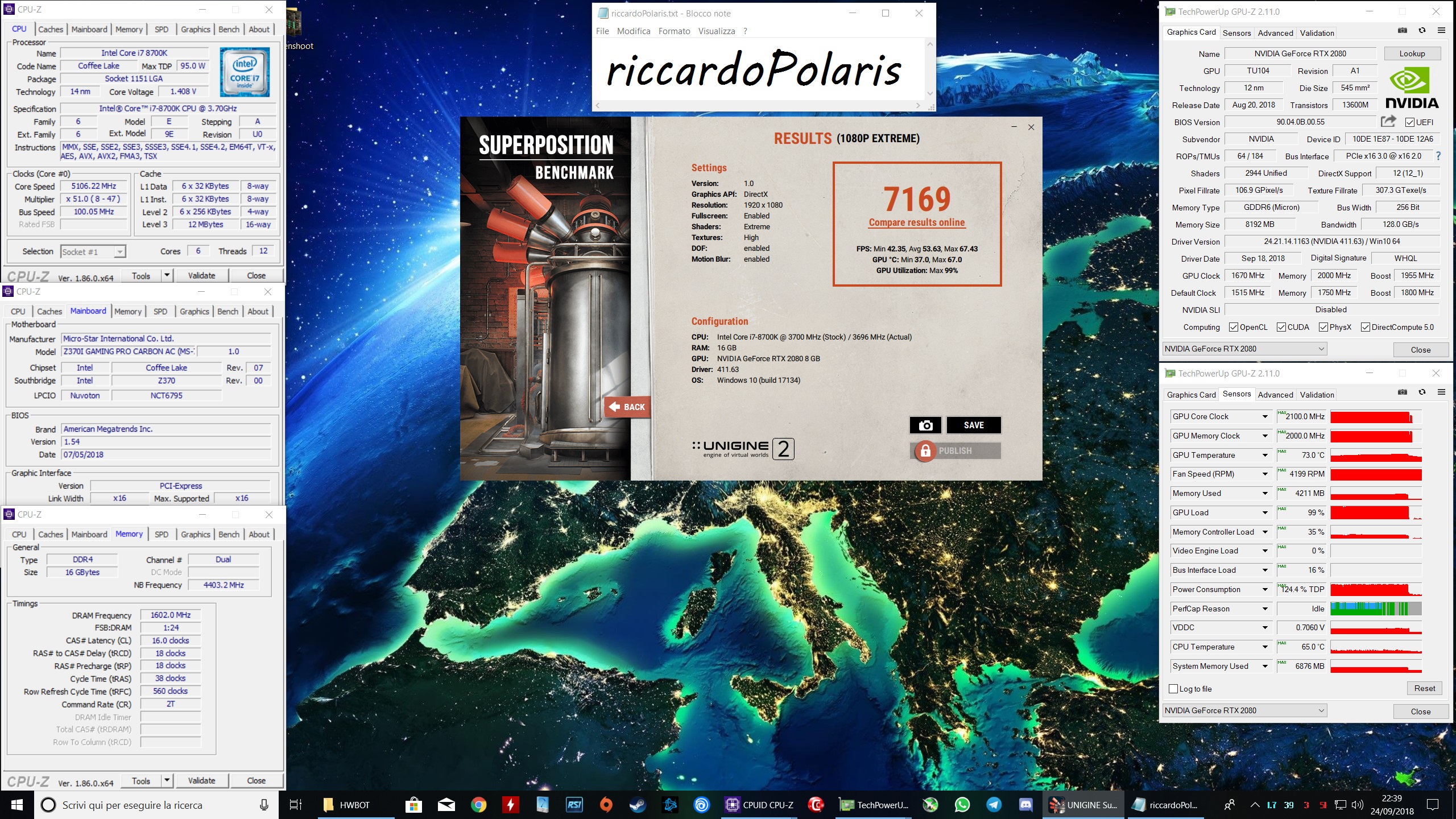
Task: Open Battle.net from the taskbar
Action: coord(669,805)
